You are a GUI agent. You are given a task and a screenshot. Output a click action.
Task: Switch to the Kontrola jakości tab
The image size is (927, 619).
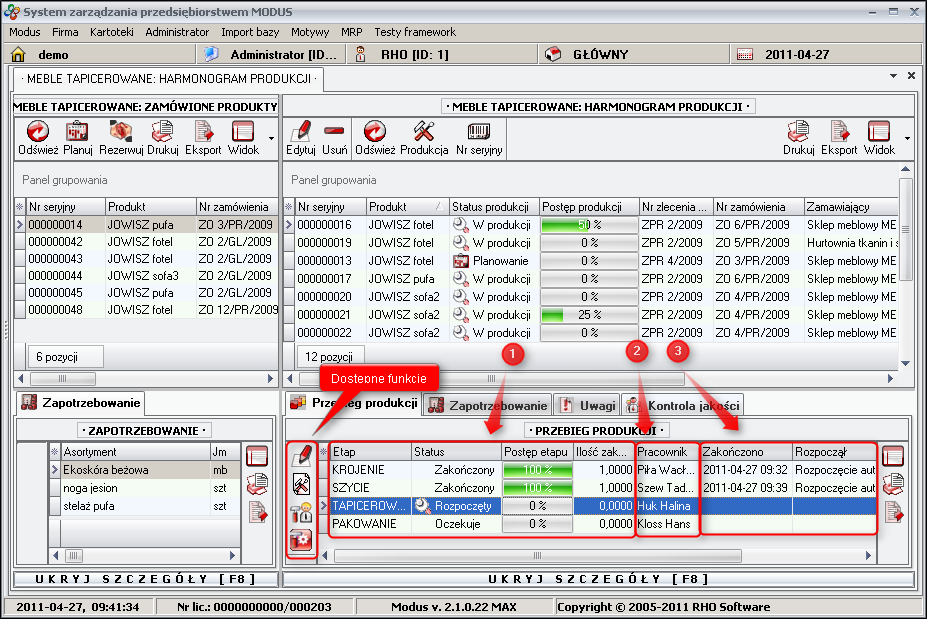(x=683, y=405)
